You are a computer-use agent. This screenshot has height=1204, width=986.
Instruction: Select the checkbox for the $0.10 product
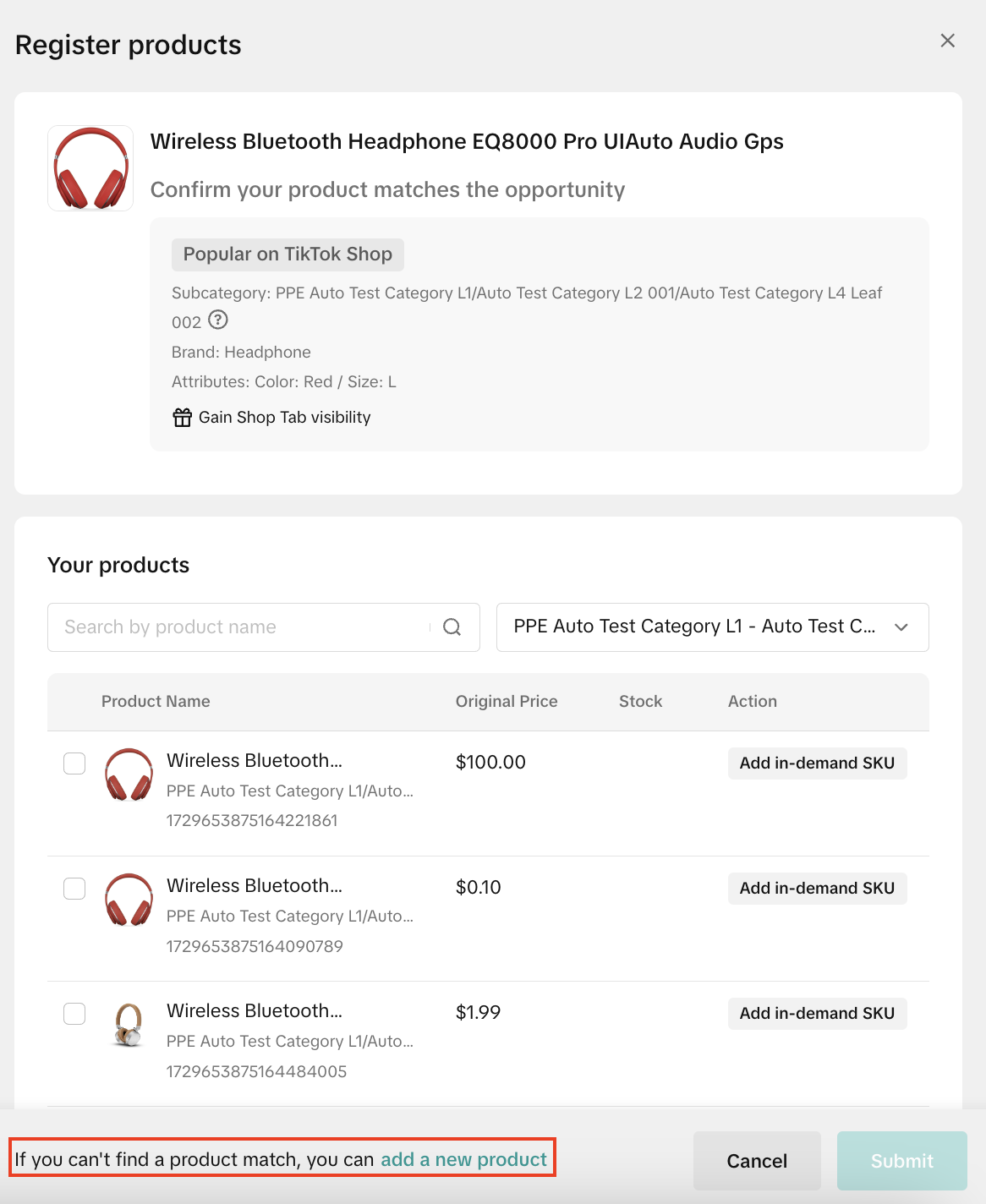point(74,889)
